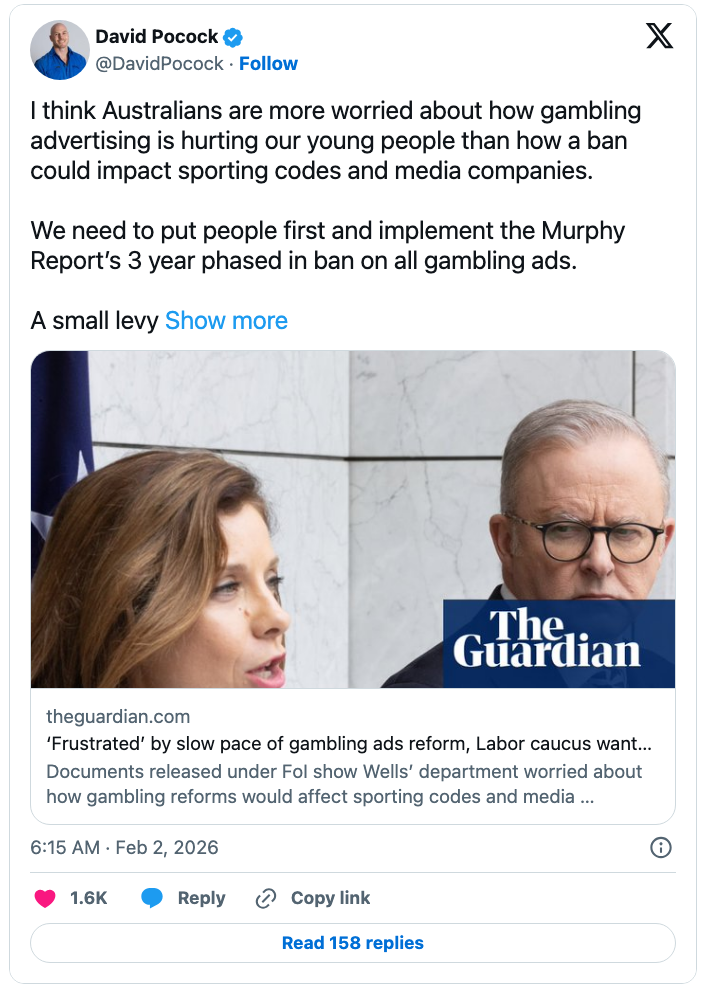Click the copy link chain icon
The width and height of the screenshot is (704, 993).
pos(266,898)
